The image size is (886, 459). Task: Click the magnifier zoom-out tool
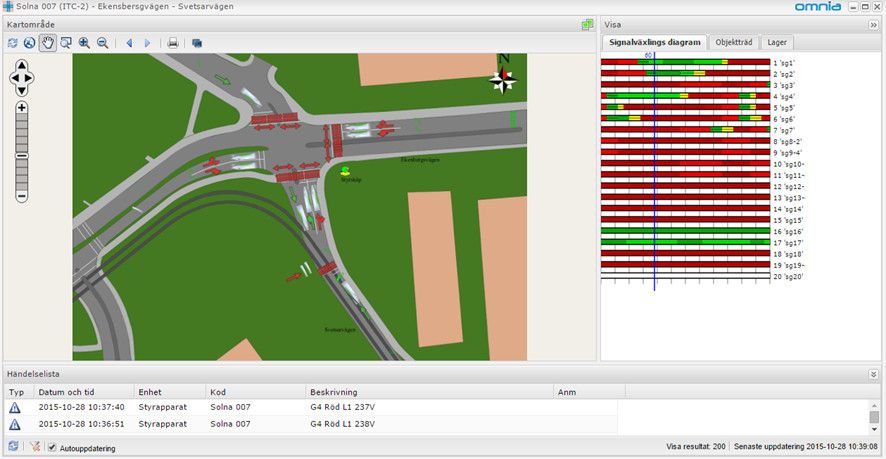coord(102,43)
